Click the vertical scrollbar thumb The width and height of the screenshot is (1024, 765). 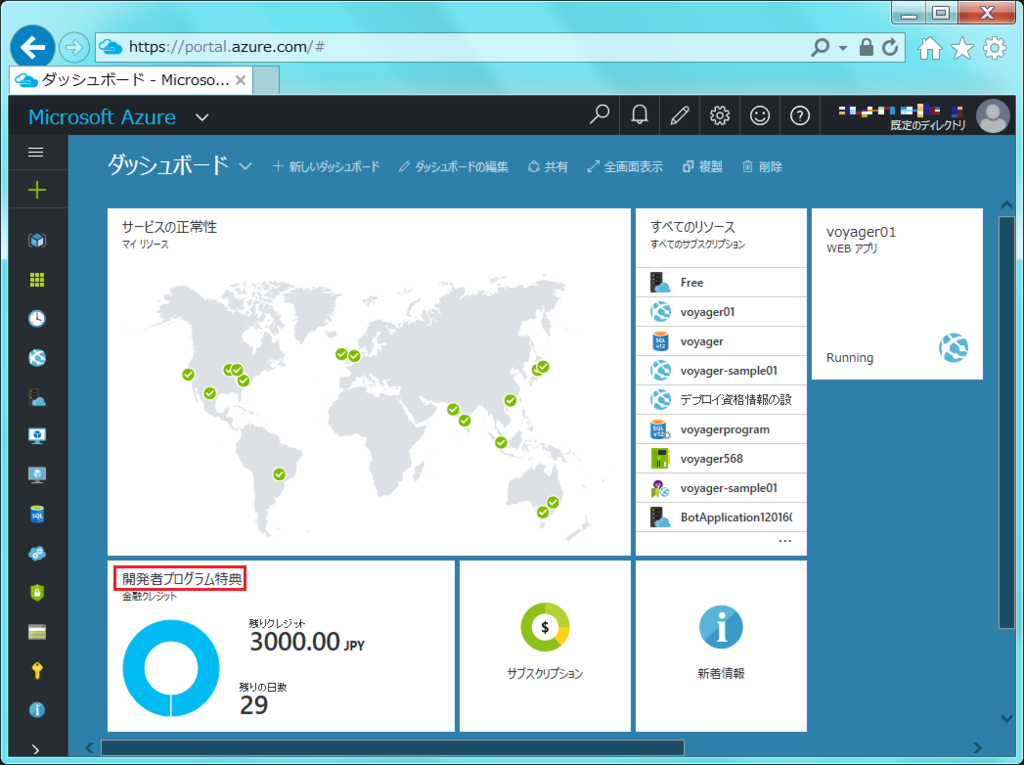coord(1006,422)
